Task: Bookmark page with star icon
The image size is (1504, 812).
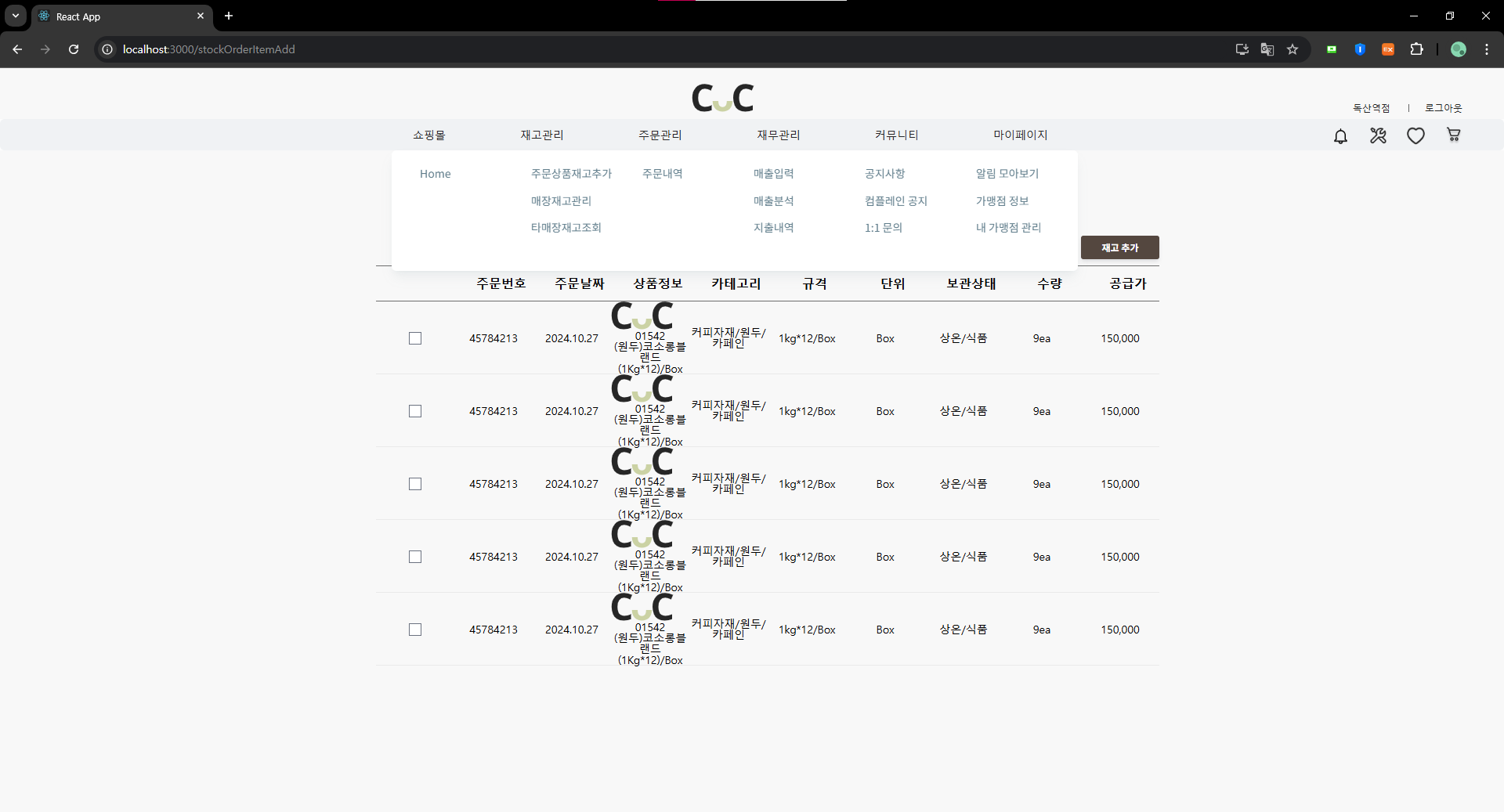Action: pyautogui.click(x=1292, y=49)
